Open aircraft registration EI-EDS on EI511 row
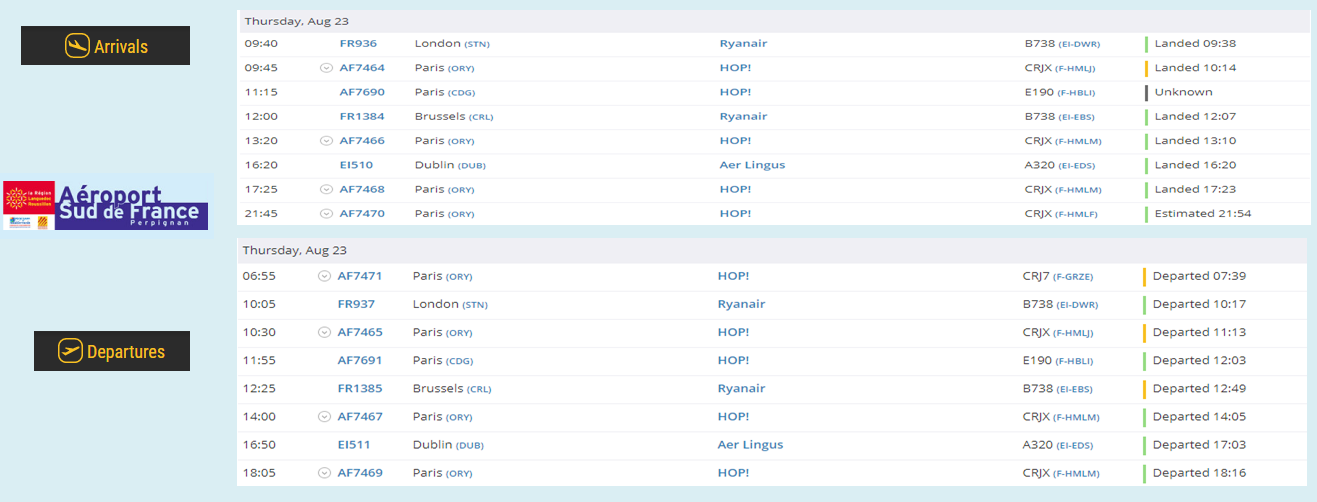This screenshot has height=502, width=1317. pos(1074,445)
